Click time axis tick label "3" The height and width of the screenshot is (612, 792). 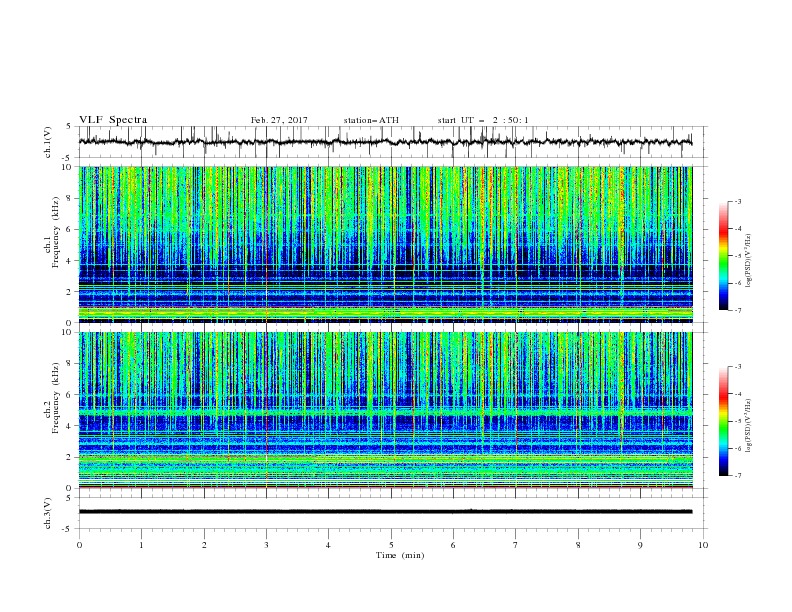(x=266, y=545)
